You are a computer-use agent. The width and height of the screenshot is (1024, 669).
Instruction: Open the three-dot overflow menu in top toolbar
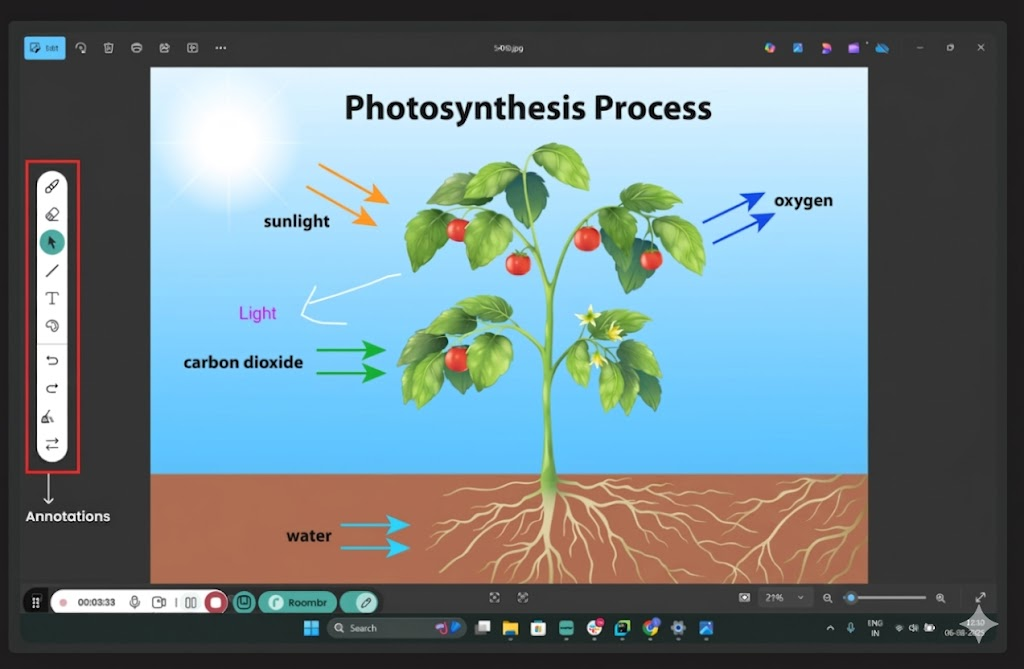click(220, 47)
